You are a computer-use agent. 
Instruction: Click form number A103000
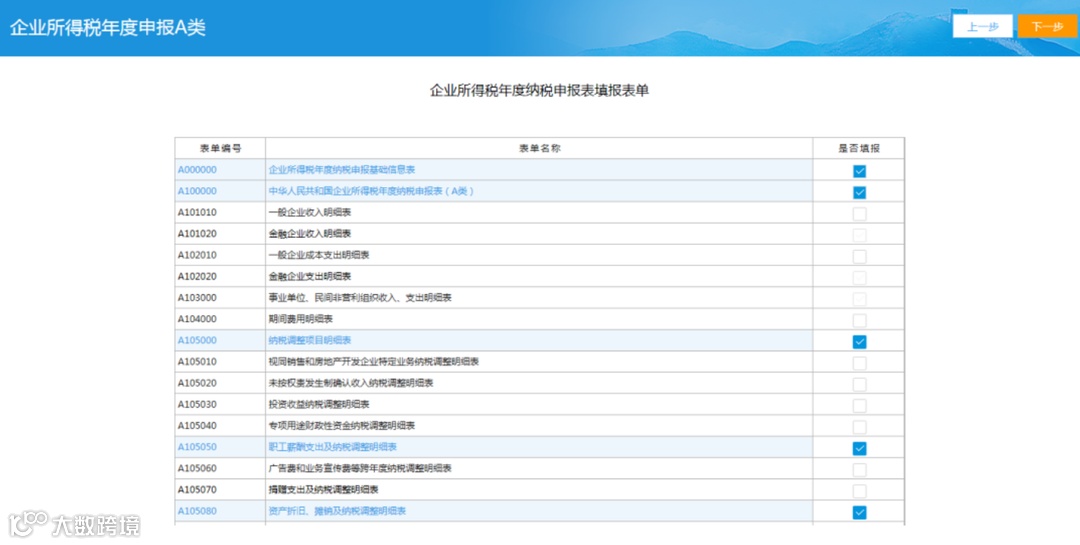click(x=197, y=298)
